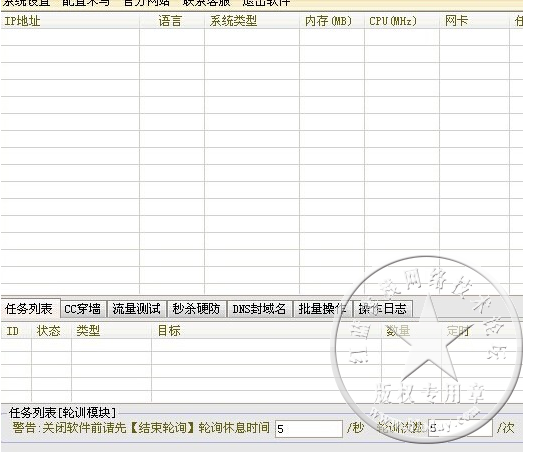Open the 任务列表 tab

[x=30, y=309]
